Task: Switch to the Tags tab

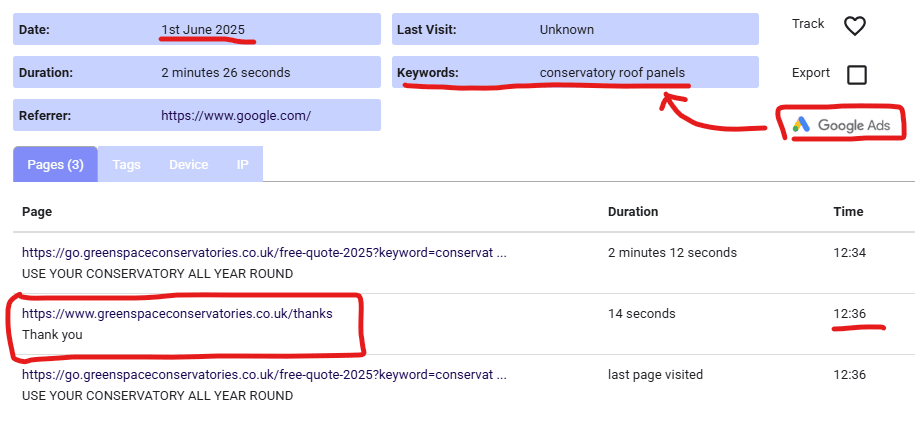Action: tap(126, 165)
